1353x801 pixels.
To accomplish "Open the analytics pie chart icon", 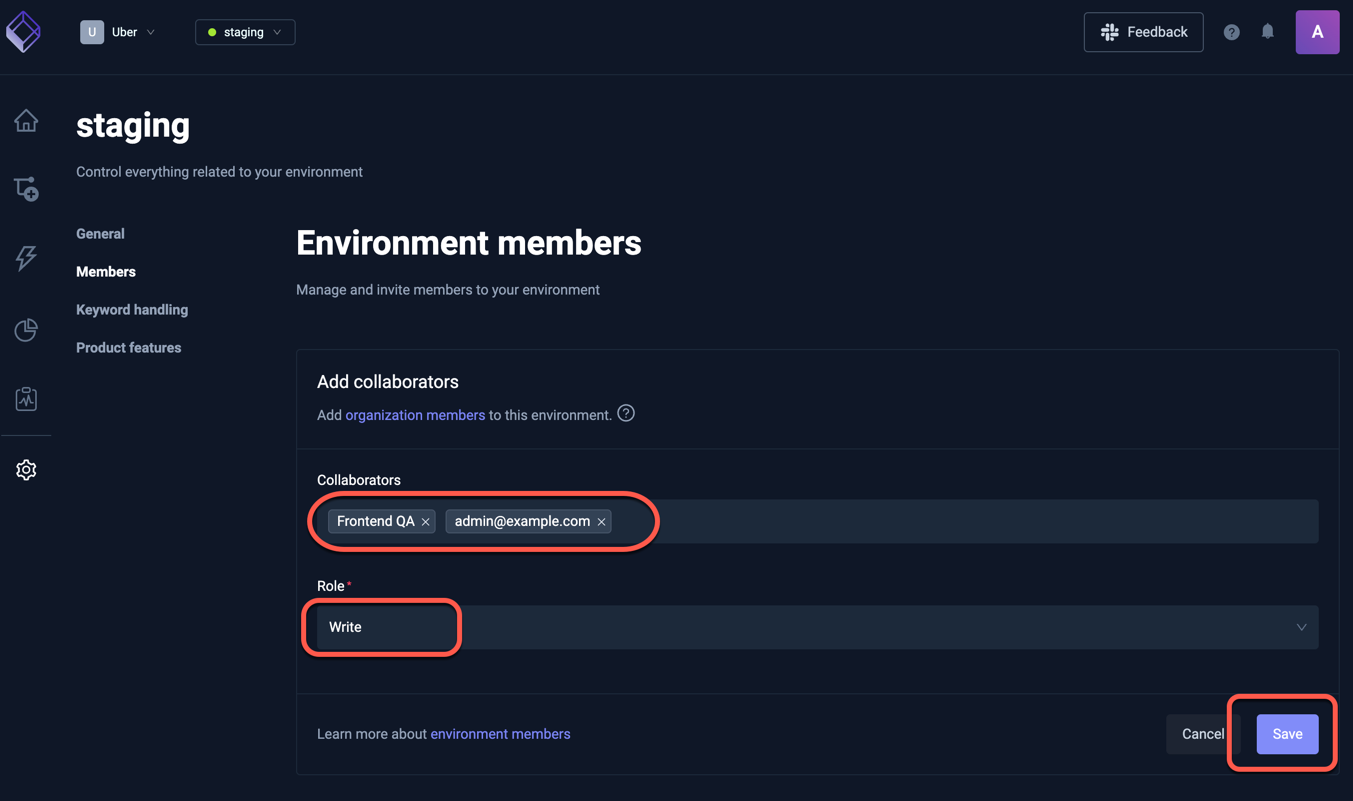I will click(26, 329).
